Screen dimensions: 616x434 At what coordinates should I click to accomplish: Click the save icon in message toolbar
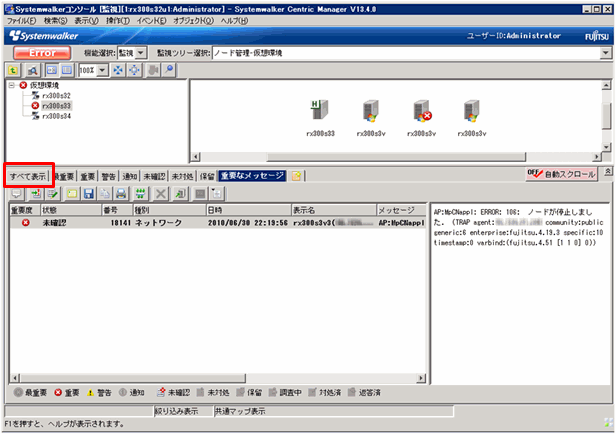(x=89, y=192)
